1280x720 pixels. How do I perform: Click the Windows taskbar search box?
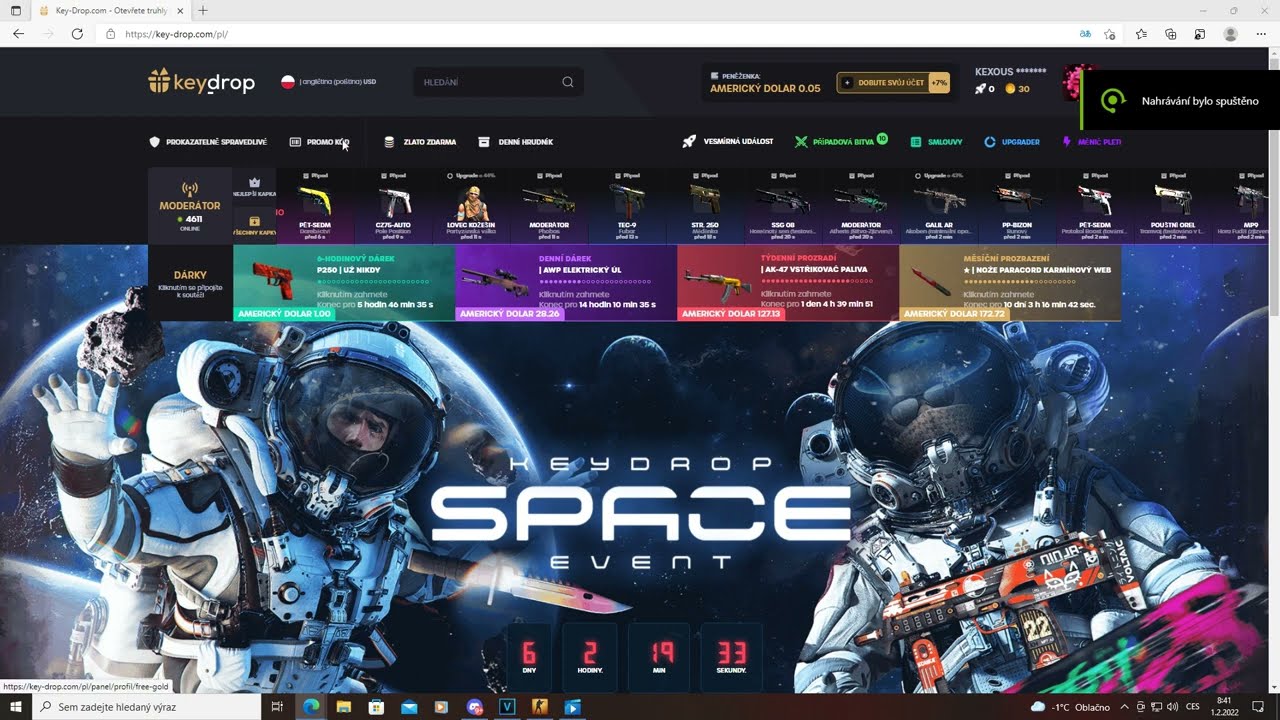point(146,707)
